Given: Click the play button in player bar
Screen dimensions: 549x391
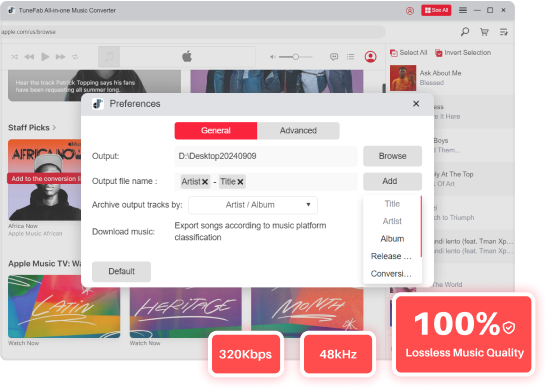Looking at the screenshot, I should [45, 57].
